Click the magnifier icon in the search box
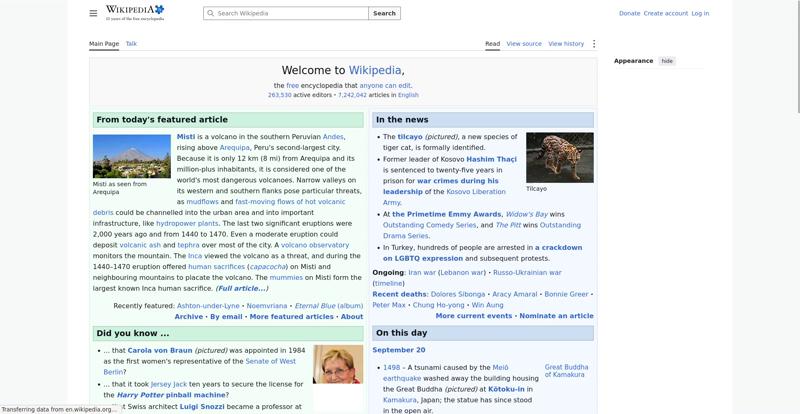The height and width of the screenshot is (414, 800). 211,13
